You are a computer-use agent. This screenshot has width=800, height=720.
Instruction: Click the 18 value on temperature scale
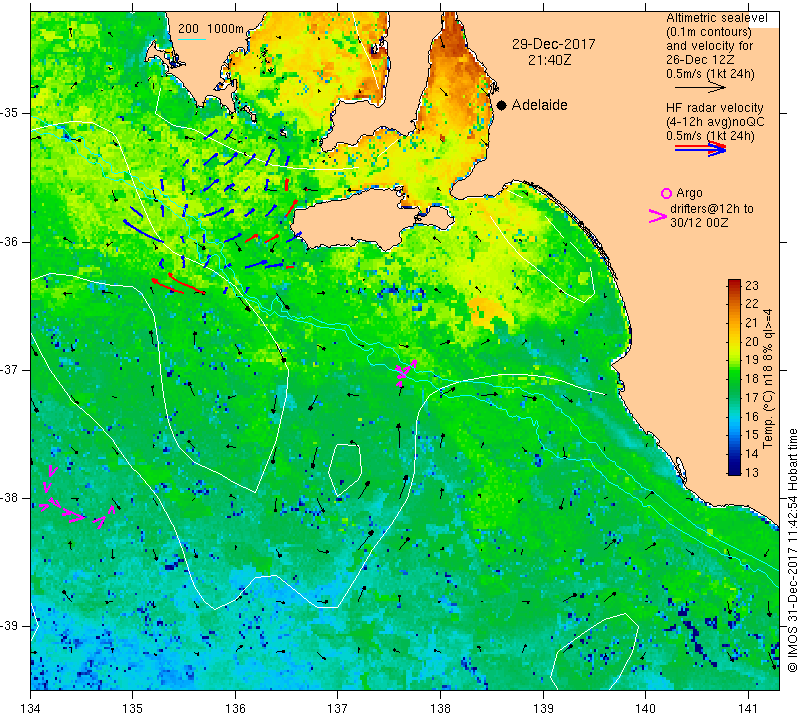coord(752,379)
